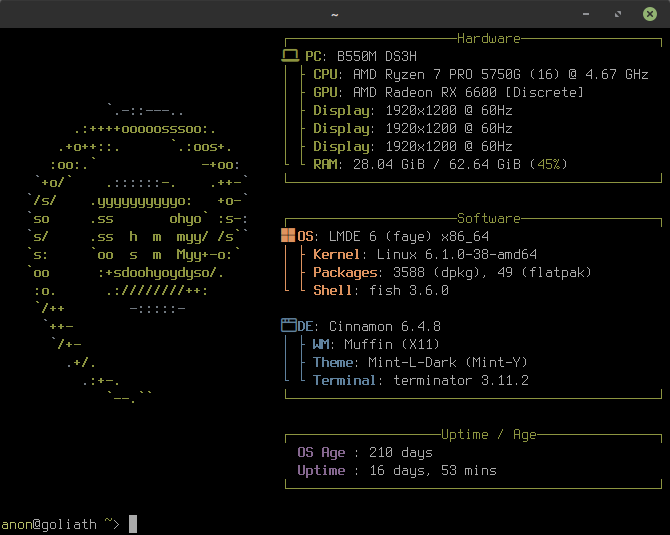Click the tilde title in the title bar
Viewport: 670px width, 535px height.
click(334, 14)
